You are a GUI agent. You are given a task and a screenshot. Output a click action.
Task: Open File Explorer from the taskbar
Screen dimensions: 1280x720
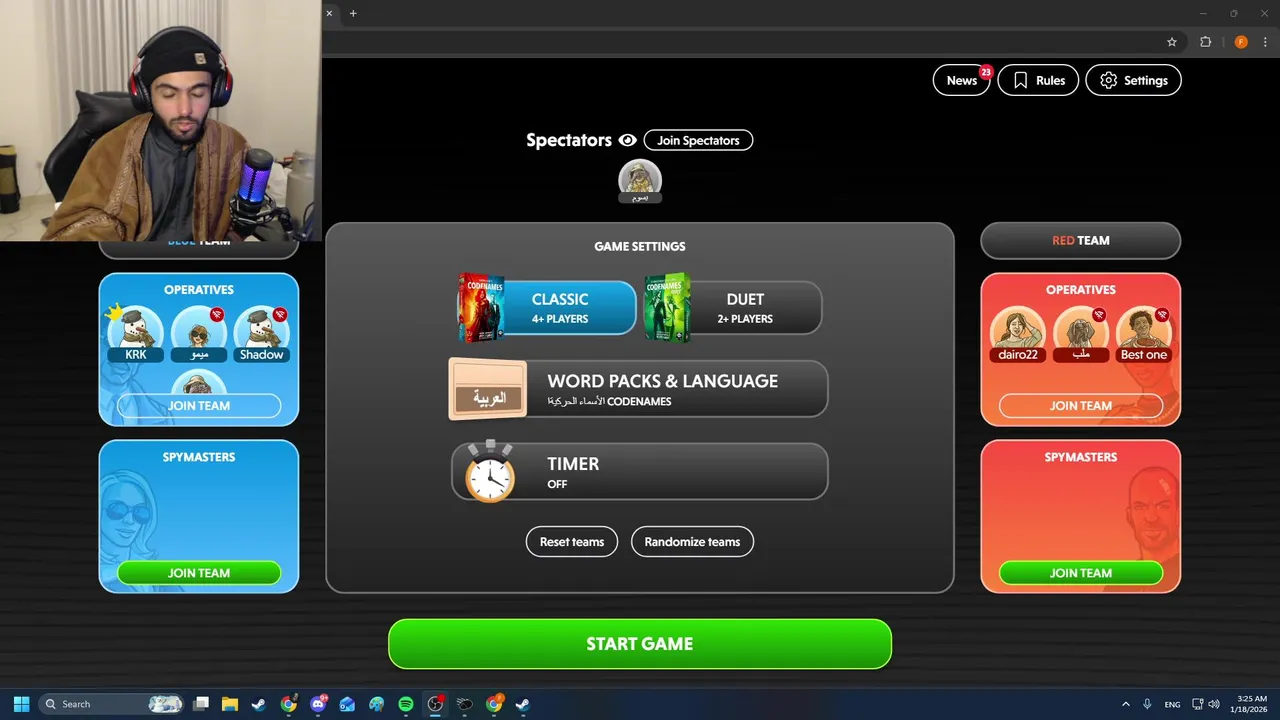pos(229,704)
